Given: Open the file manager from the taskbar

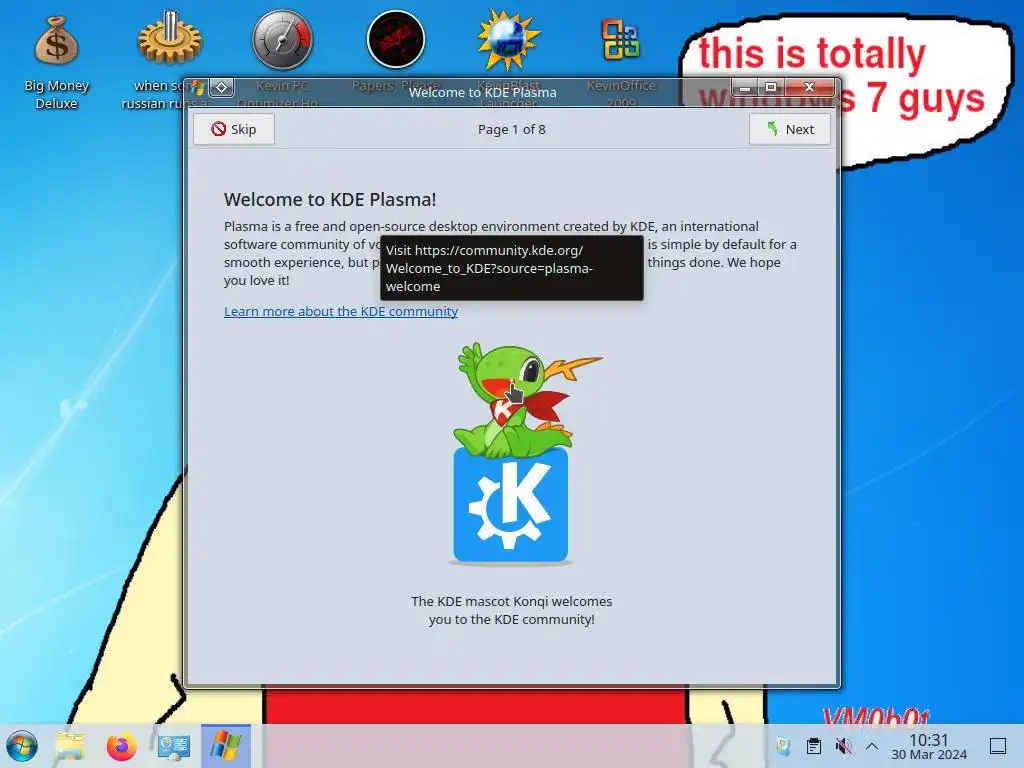Looking at the screenshot, I should tap(70, 746).
